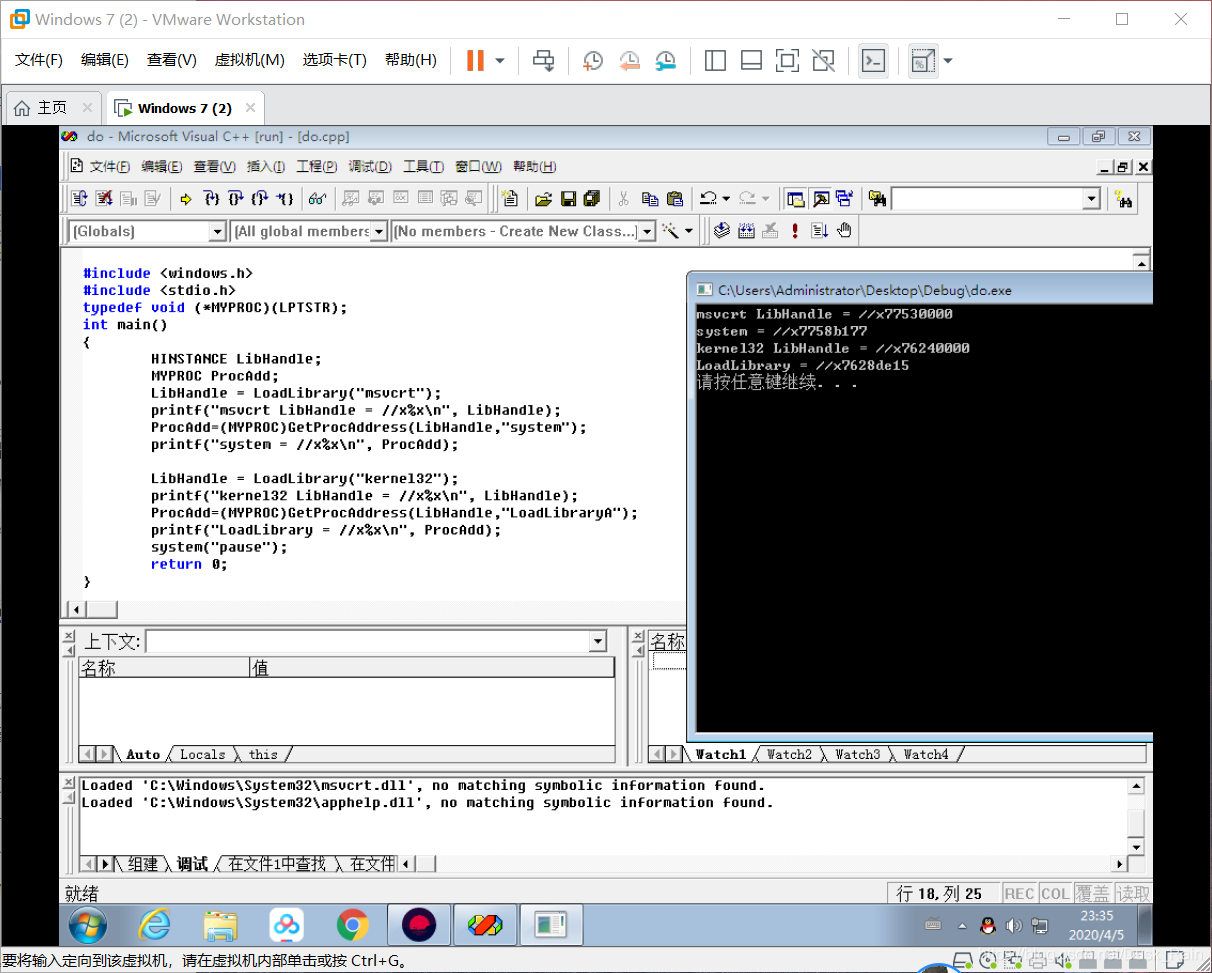Switch to the Watch2 tab
1212x973 pixels.
[789, 754]
